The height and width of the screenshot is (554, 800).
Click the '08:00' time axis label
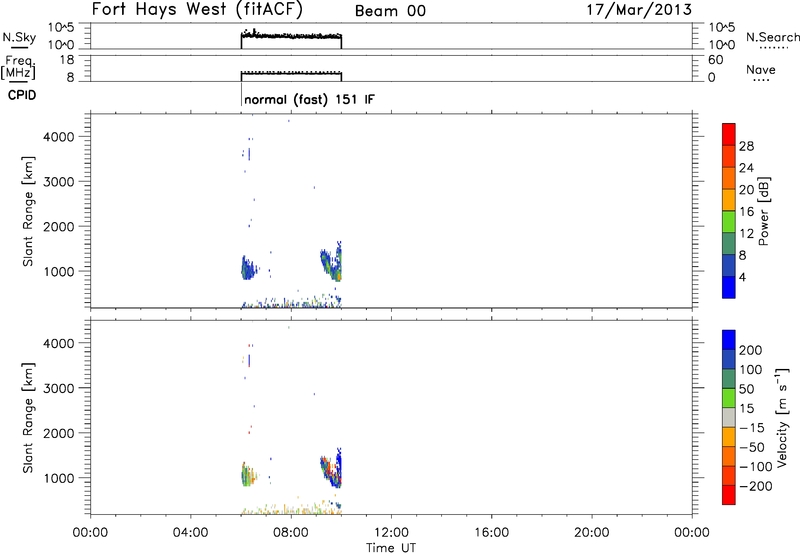pyautogui.click(x=291, y=533)
